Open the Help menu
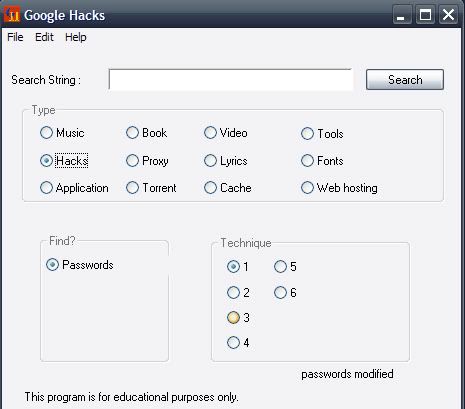The height and width of the screenshot is (409, 465). pyautogui.click(x=76, y=37)
